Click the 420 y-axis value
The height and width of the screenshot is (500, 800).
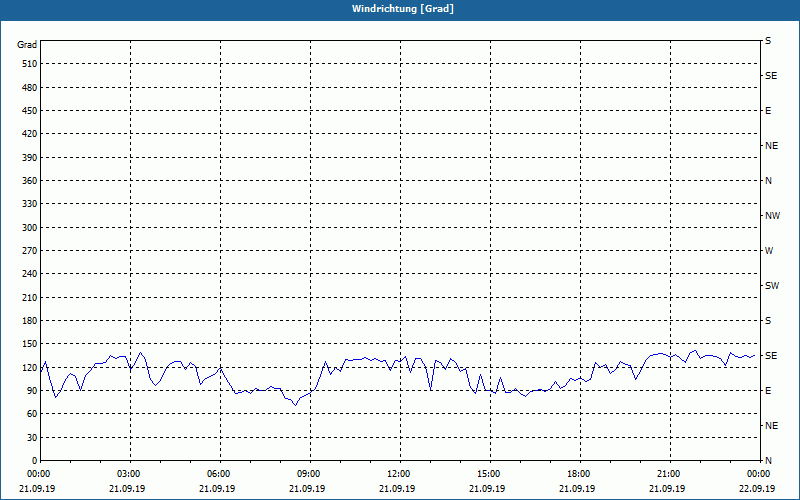click(x=30, y=134)
